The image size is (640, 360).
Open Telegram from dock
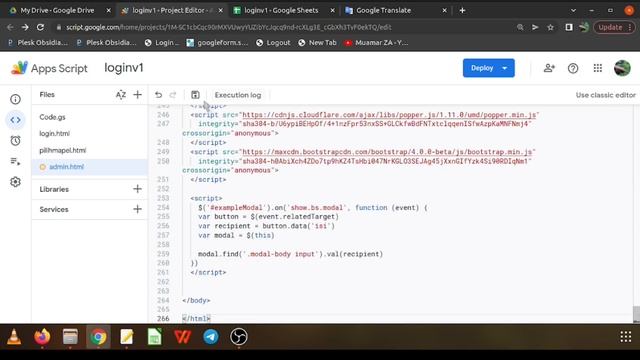[x=211, y=337]
